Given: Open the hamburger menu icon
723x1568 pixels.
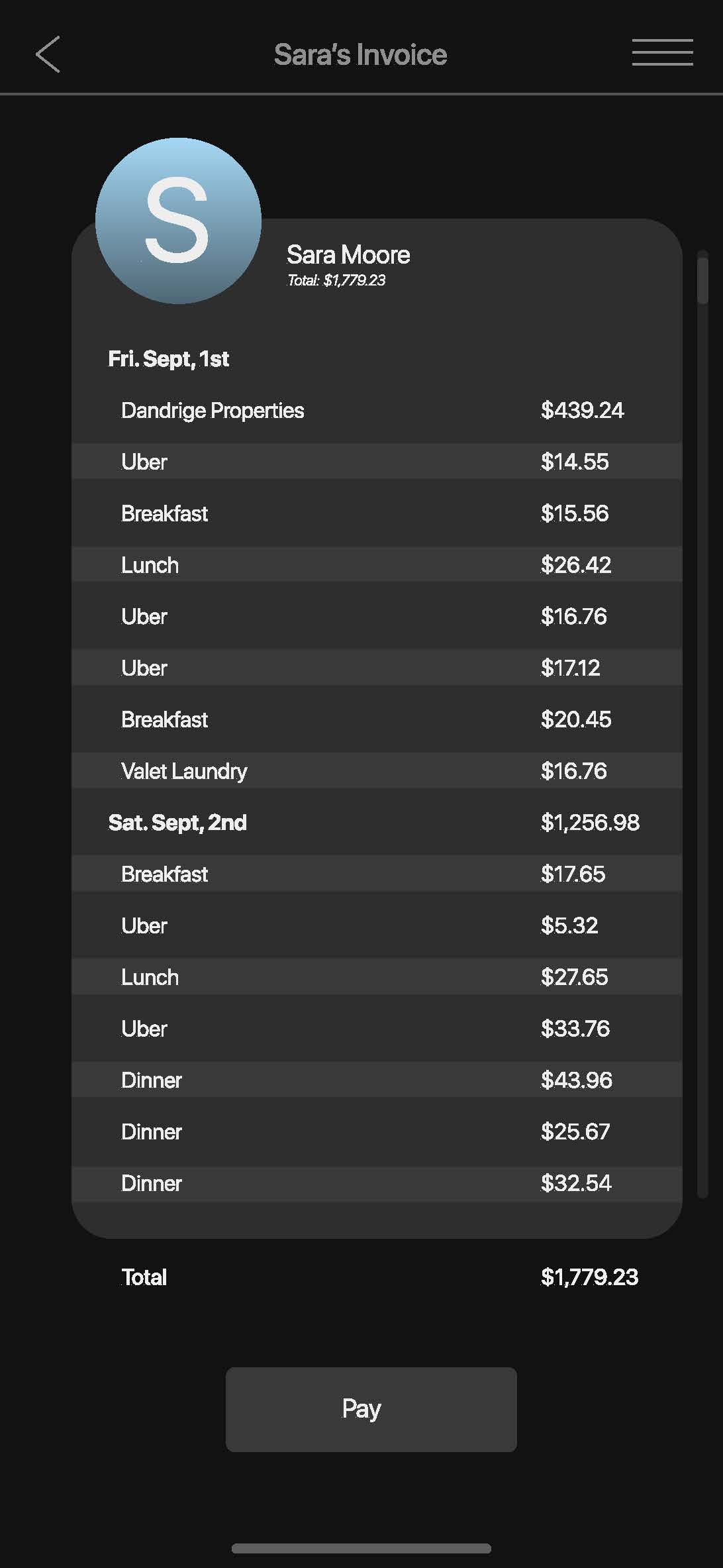Looking at the screenshot, I should click(662, 52).
